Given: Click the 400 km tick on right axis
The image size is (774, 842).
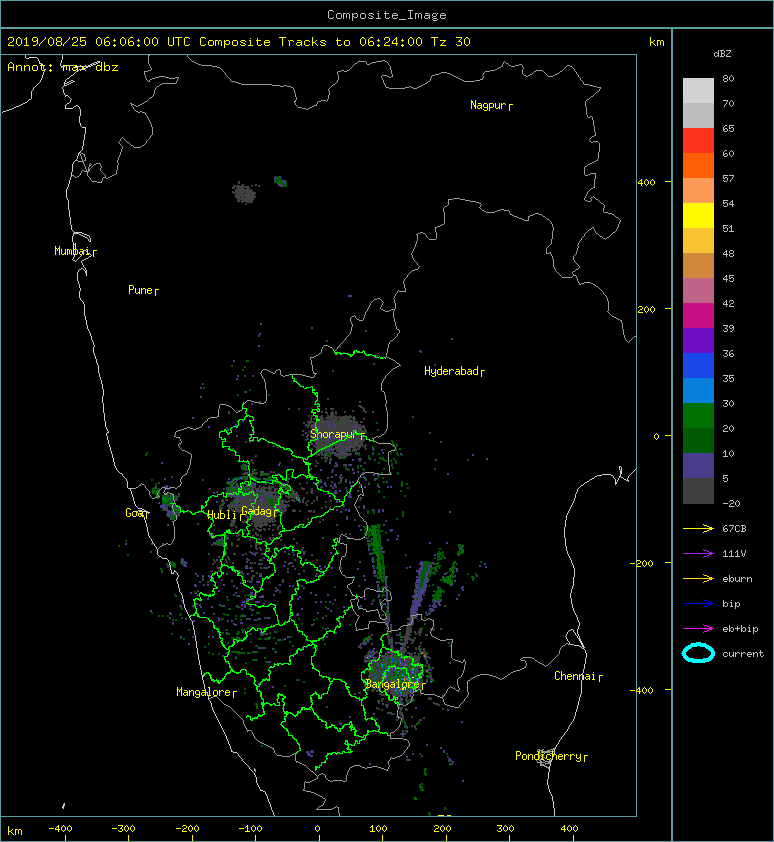Looking at the screenshot, I should (647, 183).
